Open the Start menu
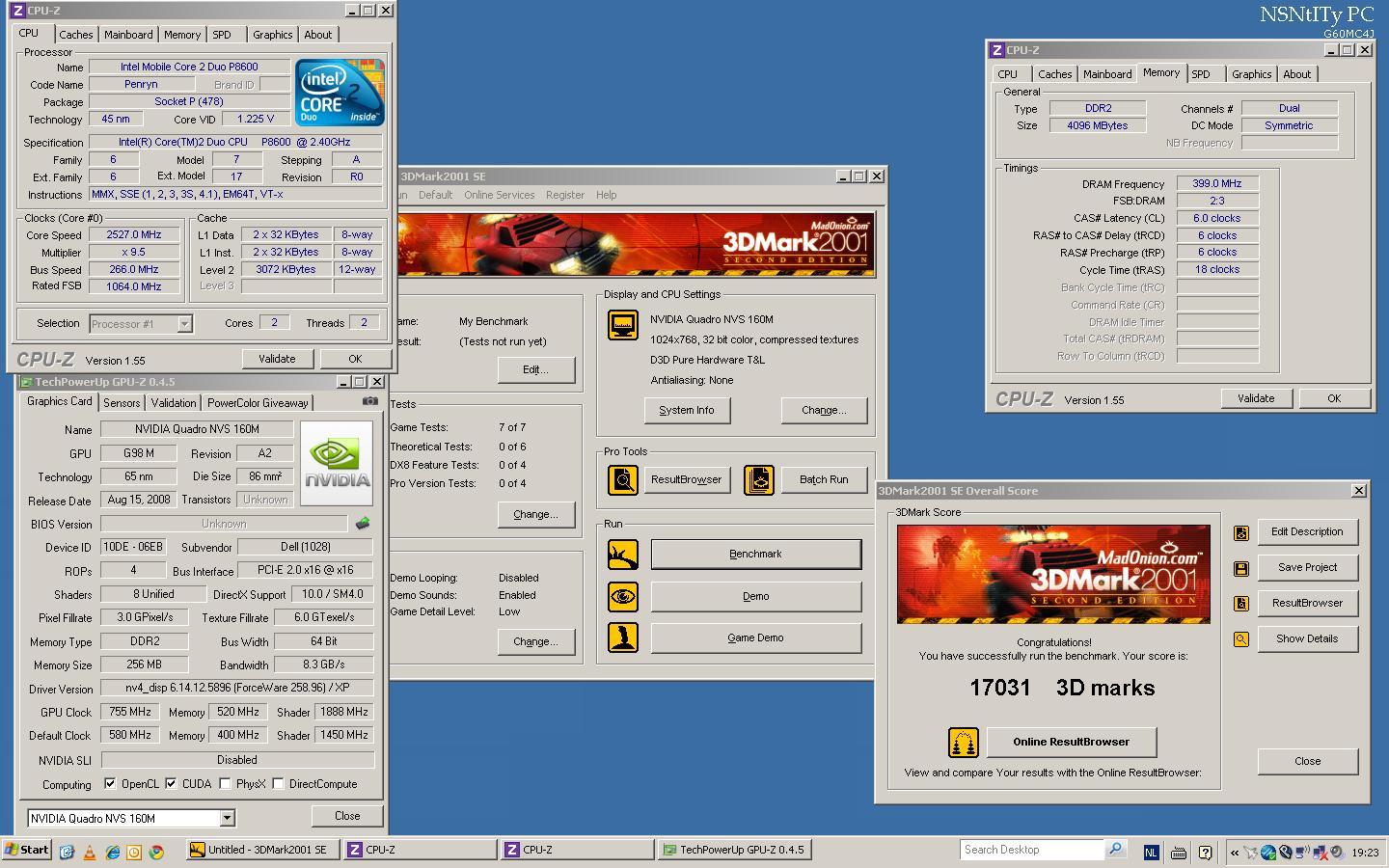1389x868 pixels. (27, 850)
